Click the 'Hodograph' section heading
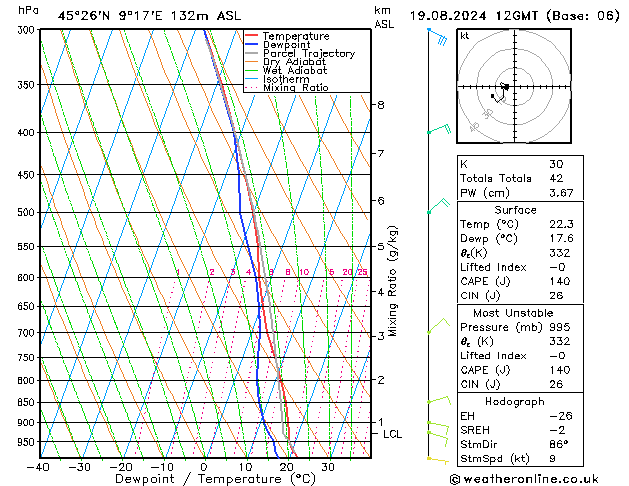The width and height of the screenshot is (629, 486). (515, 402)
